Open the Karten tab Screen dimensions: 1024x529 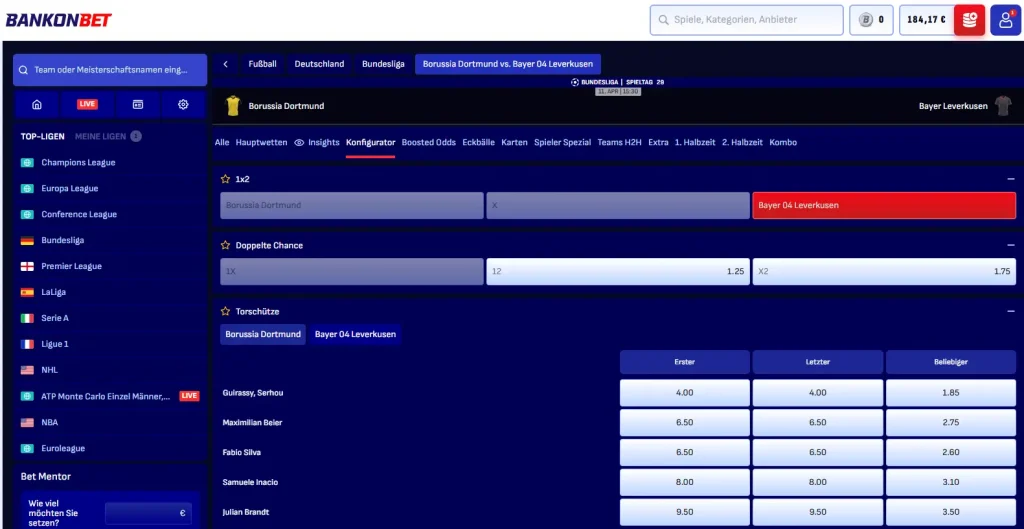[x=514, y=142]
